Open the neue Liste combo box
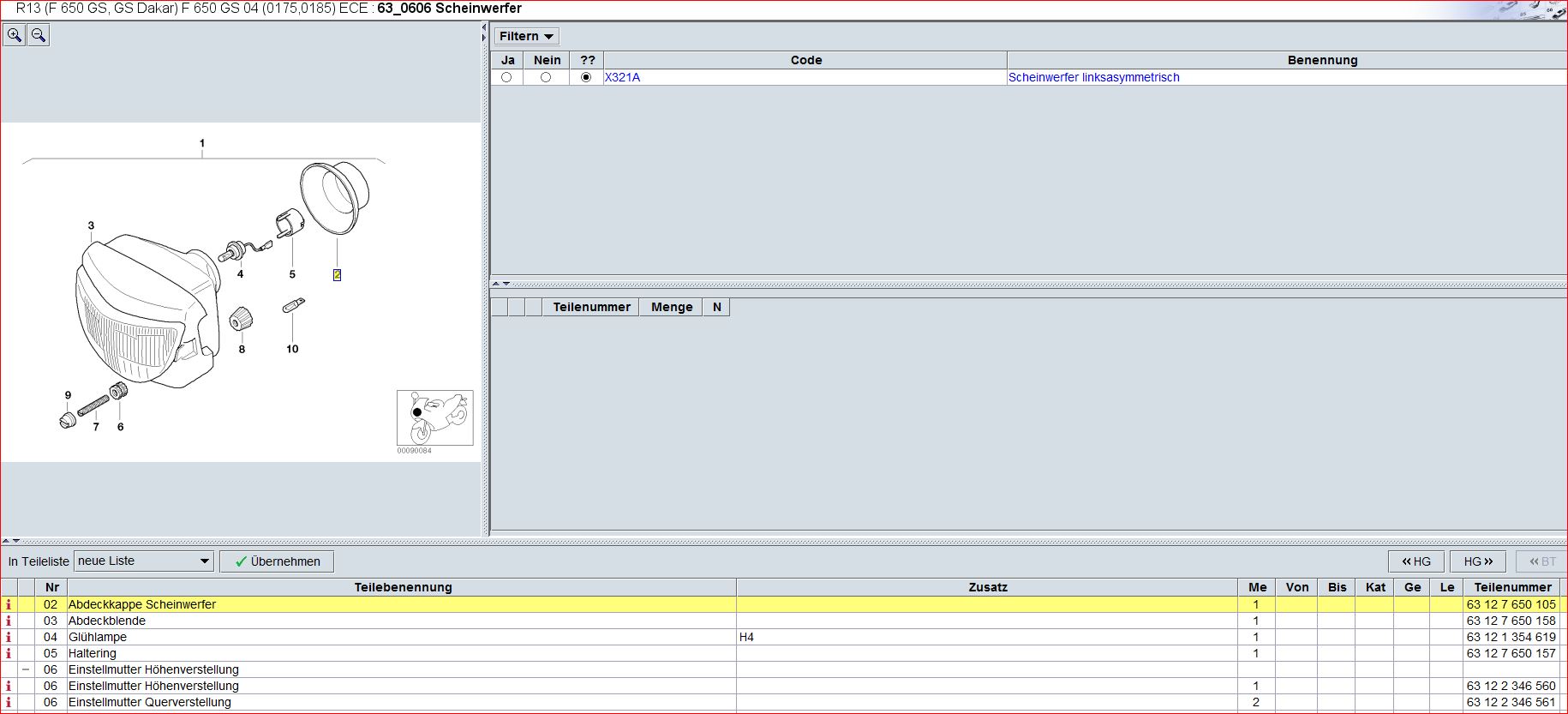This screenshot has height=714, width=1568. (x=143, y=561)
